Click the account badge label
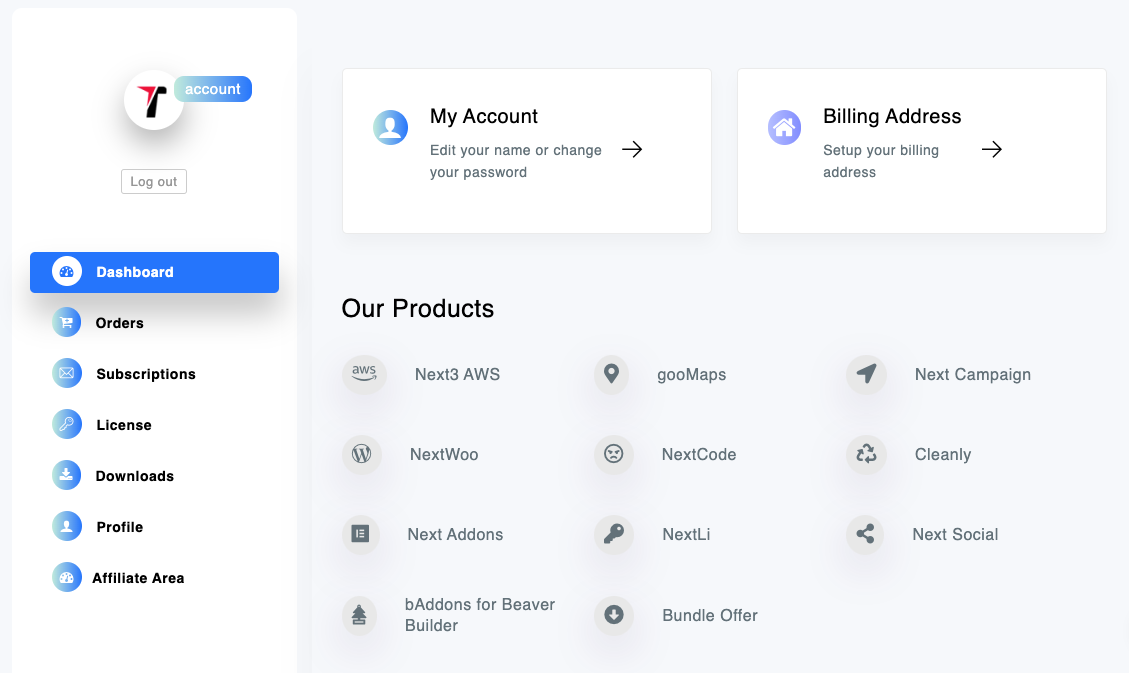The image size is (1129, 673). [x=213, y=89]
